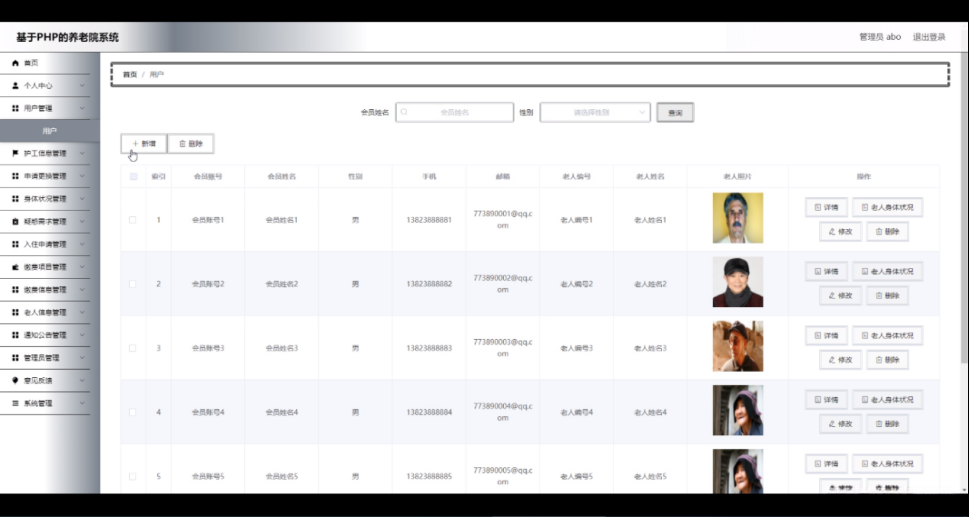Screen dimensions: 969x517
Task: Open 详情 for row 会员账号3
Action: coord(826,335)
